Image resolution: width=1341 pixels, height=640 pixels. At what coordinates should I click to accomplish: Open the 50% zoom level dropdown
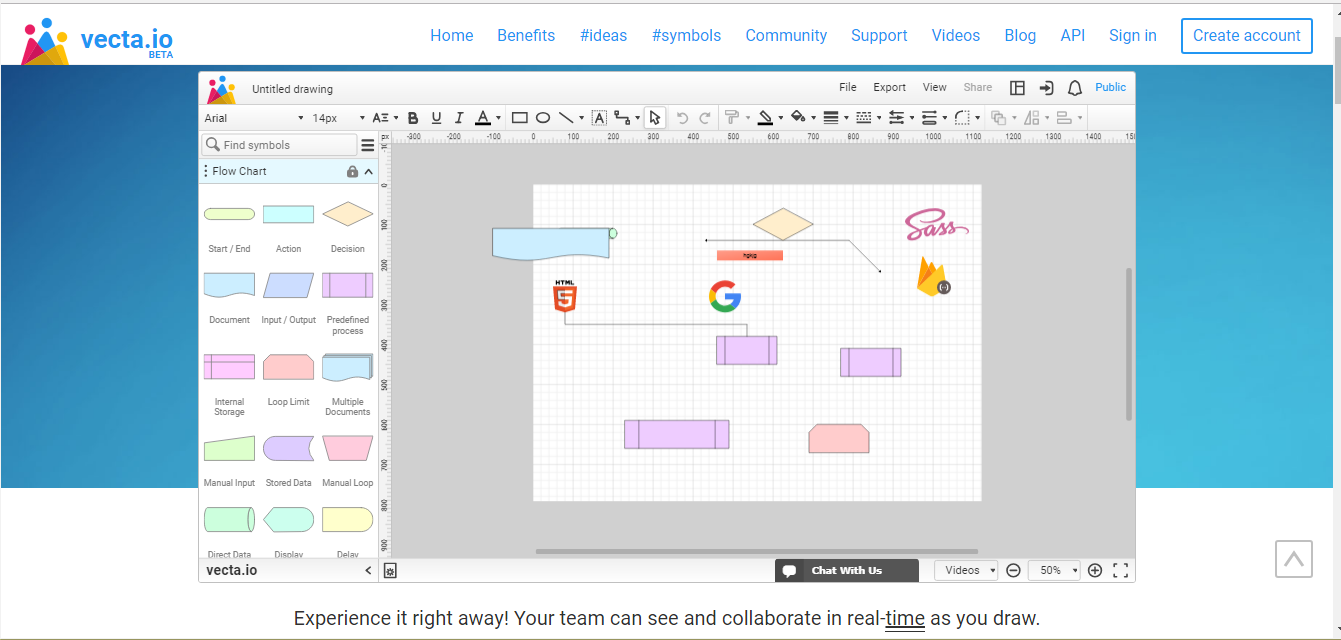(x=1055, y=571)
